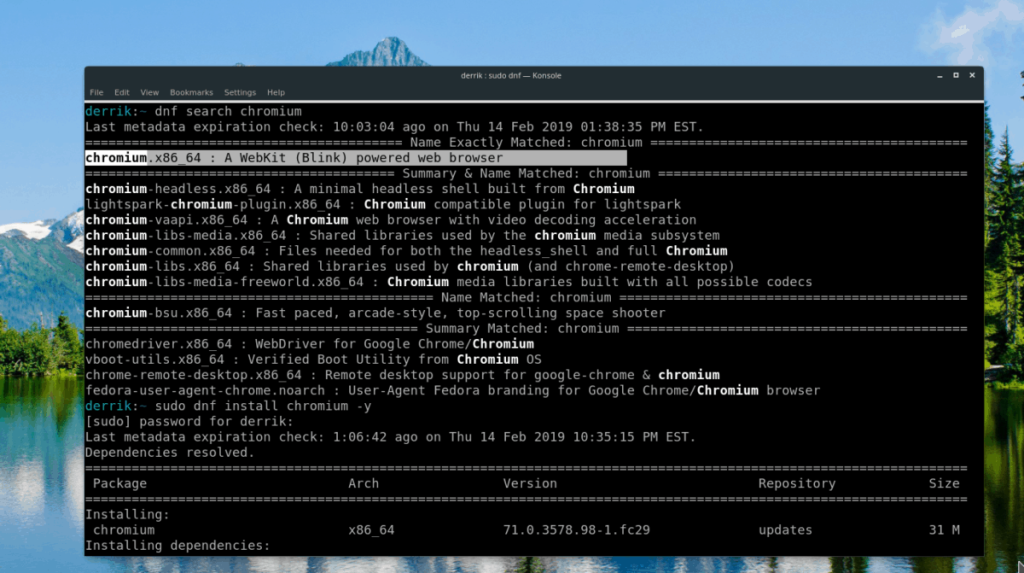Screen dimensions: 1024x573
Task: Click the x86_64 arch value for chromium
Action: pyautogui.click(x=371, y=530)
